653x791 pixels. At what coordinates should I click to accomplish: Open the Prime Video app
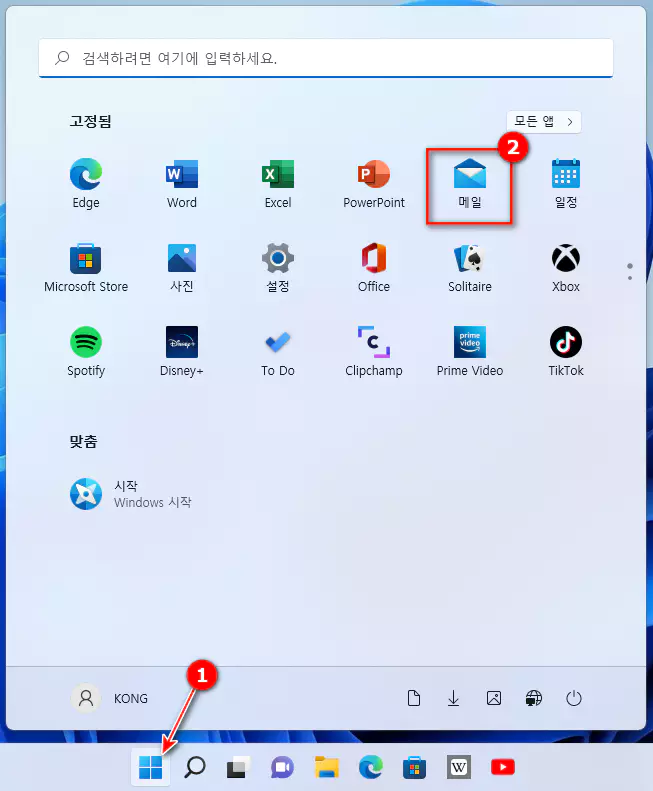(x=469, y=352)
